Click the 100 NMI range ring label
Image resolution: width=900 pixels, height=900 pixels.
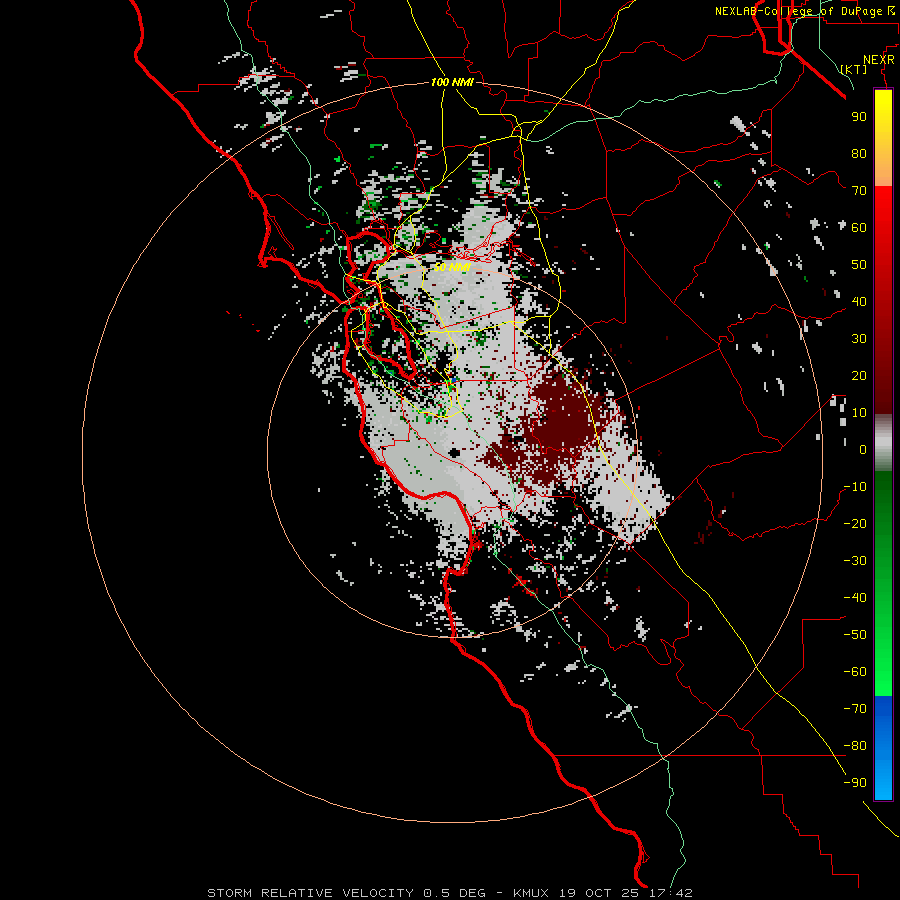452,82
